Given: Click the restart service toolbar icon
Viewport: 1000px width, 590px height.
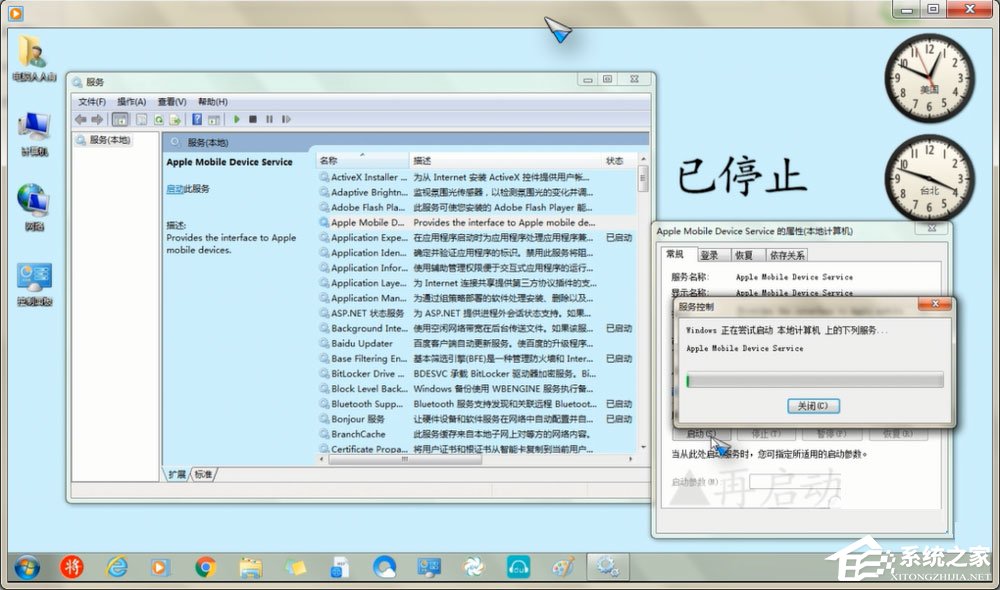Looking at the screenshot, I should (286, 120).
